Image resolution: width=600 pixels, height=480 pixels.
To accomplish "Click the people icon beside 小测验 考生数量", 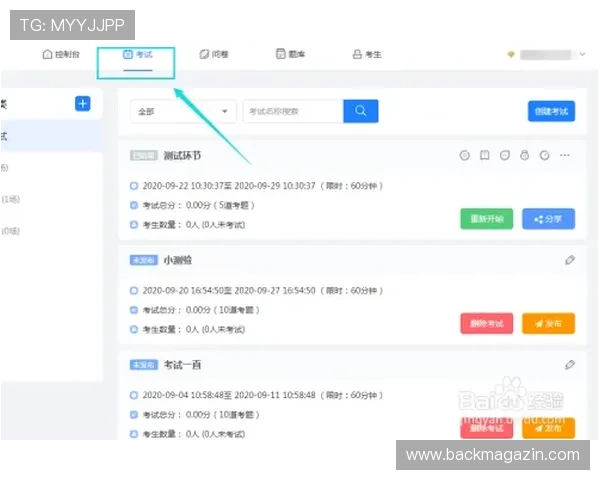I will coord(134,329).
